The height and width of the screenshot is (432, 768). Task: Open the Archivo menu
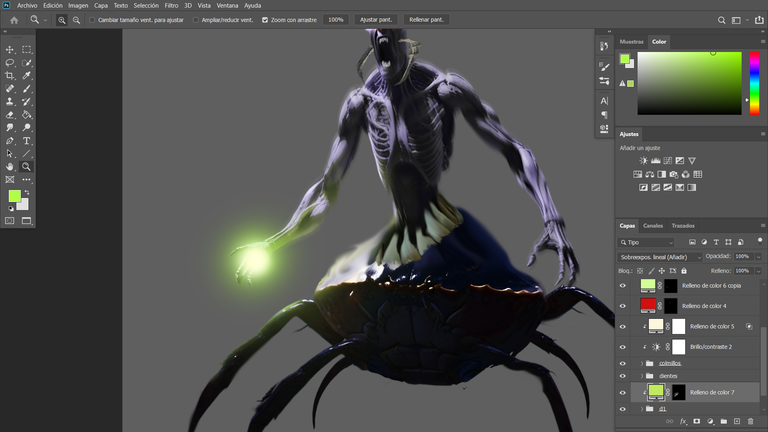(x=27, y=6)
